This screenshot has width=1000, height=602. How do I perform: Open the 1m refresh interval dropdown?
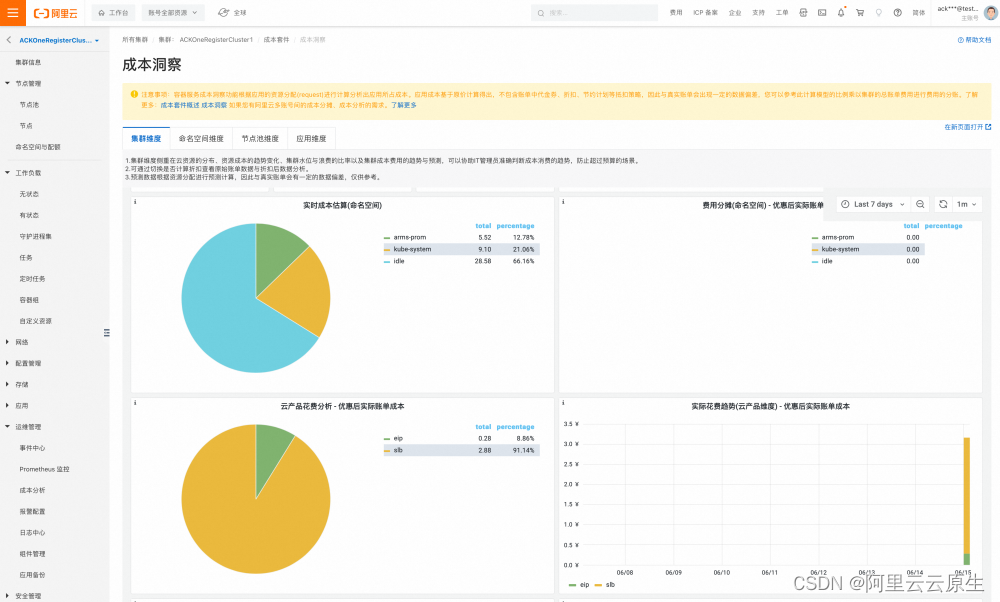(x=967, y=204)
